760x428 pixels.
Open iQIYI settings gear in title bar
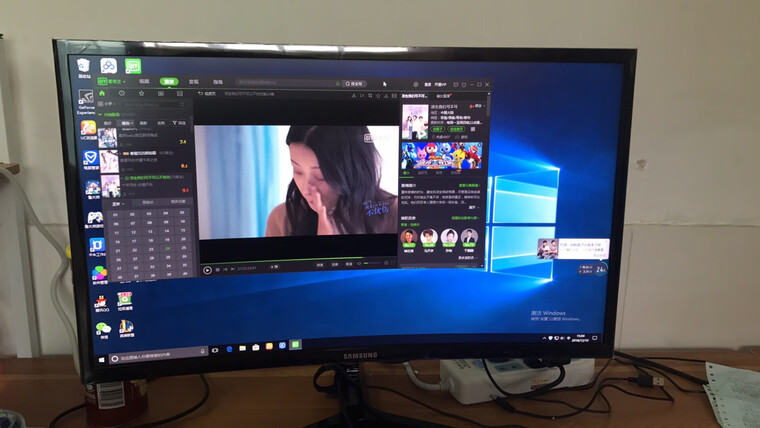pos(415,84)
